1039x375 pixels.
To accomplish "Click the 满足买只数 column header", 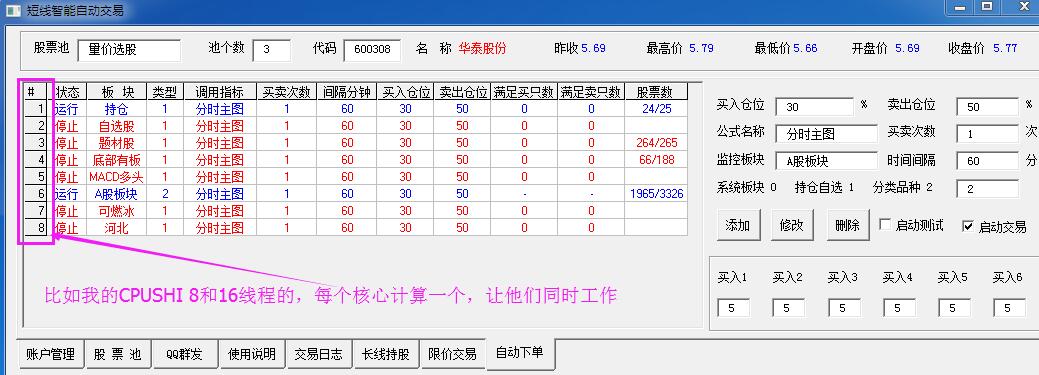I will pos(524,92).
